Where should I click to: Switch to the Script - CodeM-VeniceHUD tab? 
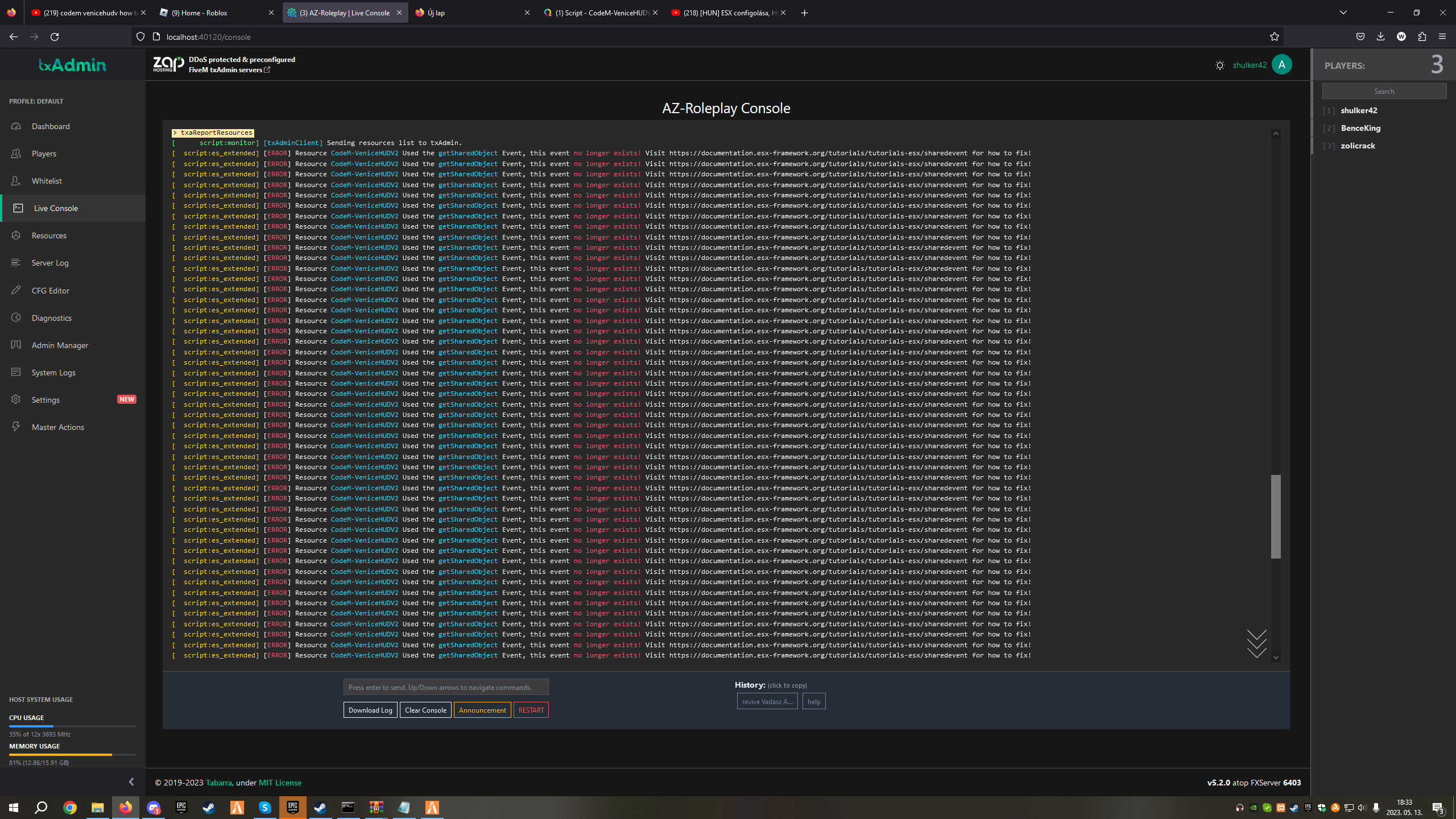(600, 13)
